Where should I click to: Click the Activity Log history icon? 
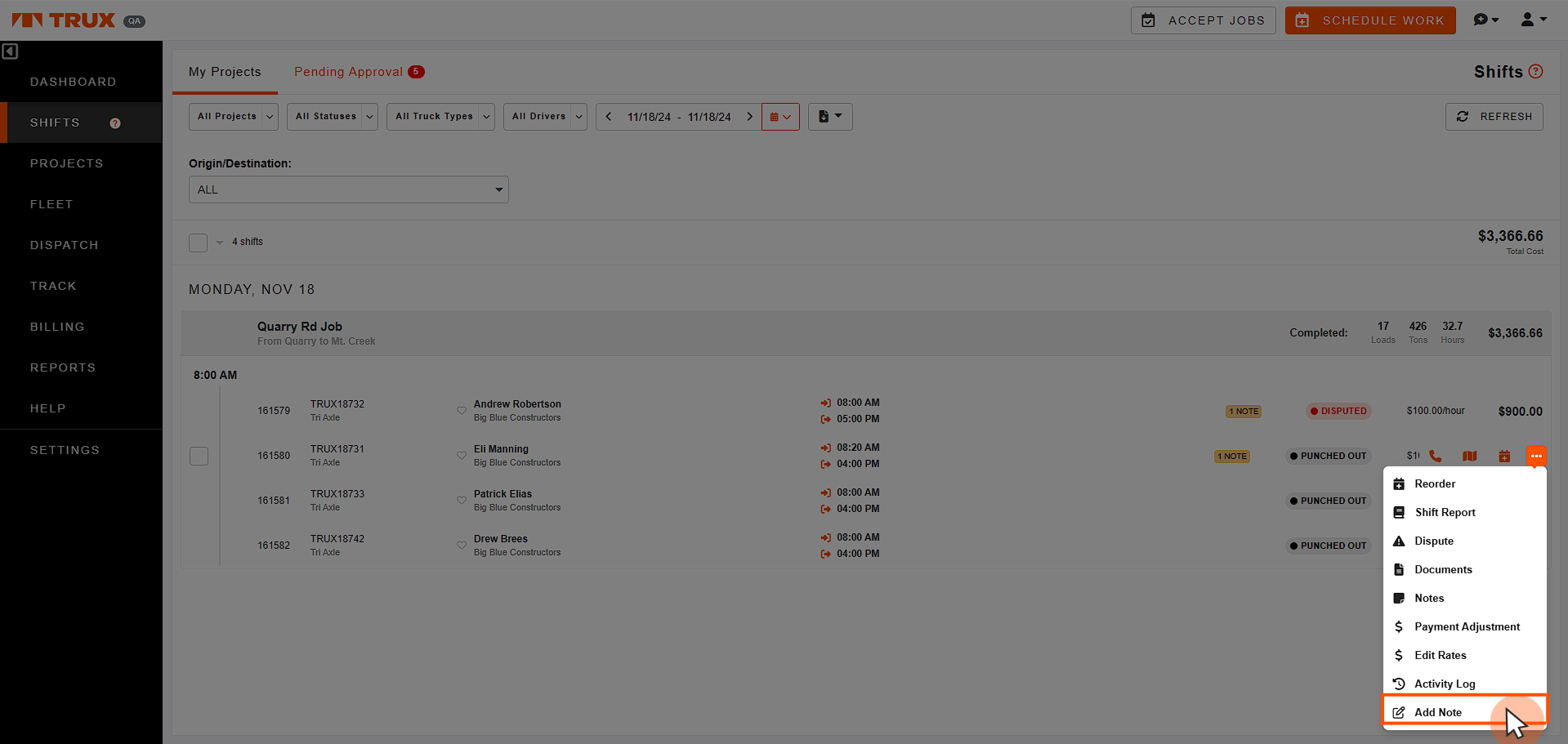point(1399,684)
